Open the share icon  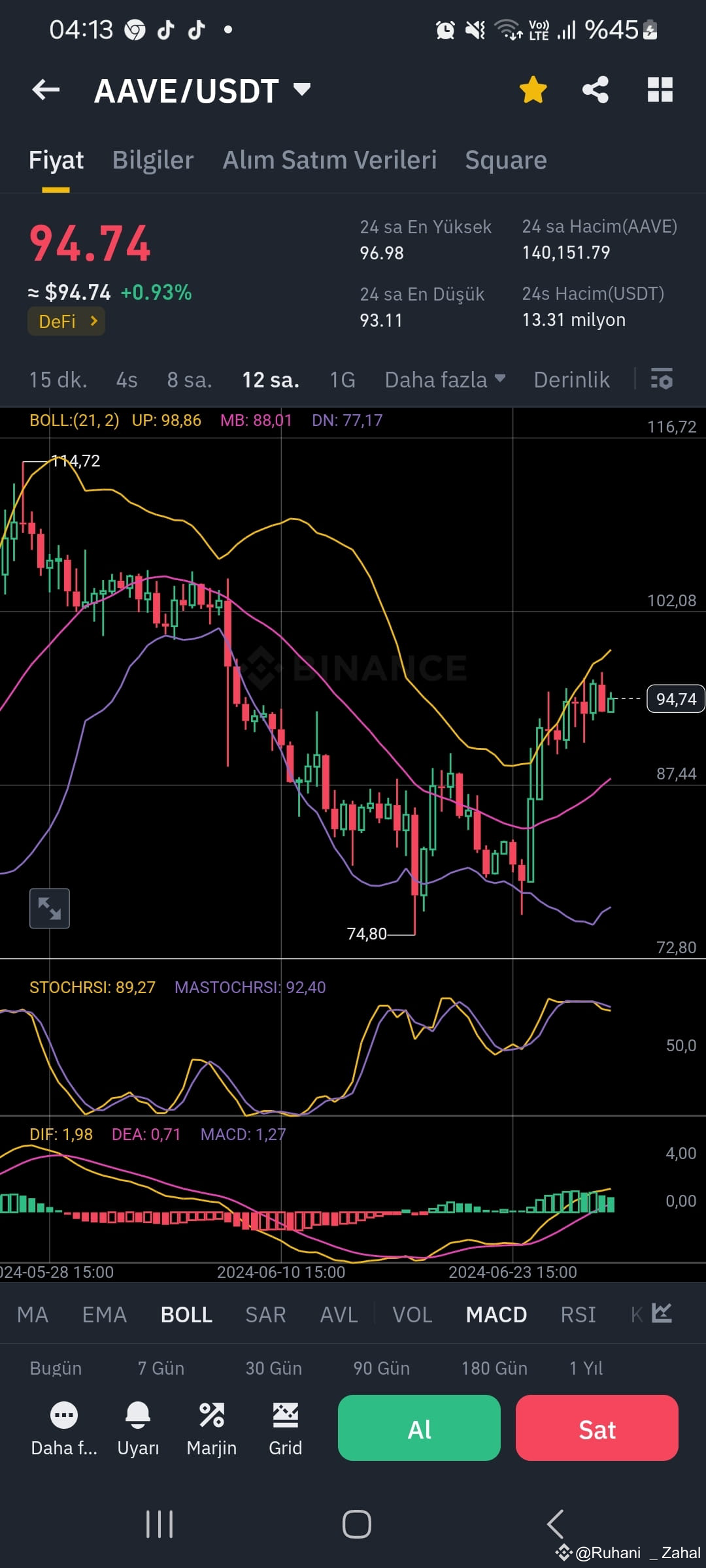pyautogui.click(x=596, y=90)
